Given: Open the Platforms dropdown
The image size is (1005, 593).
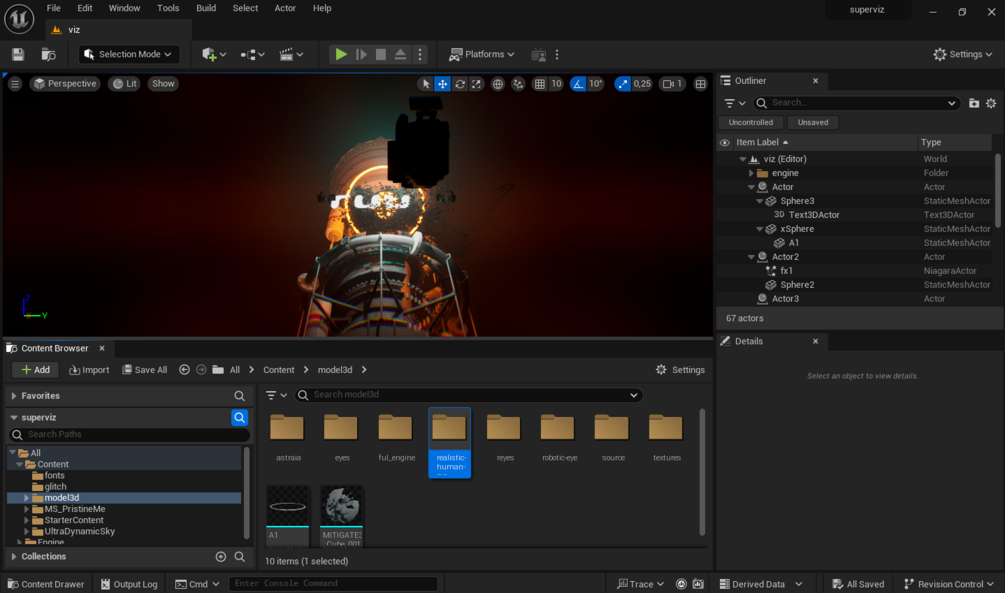Looking at the screenshot, I should tap(482, 54).
